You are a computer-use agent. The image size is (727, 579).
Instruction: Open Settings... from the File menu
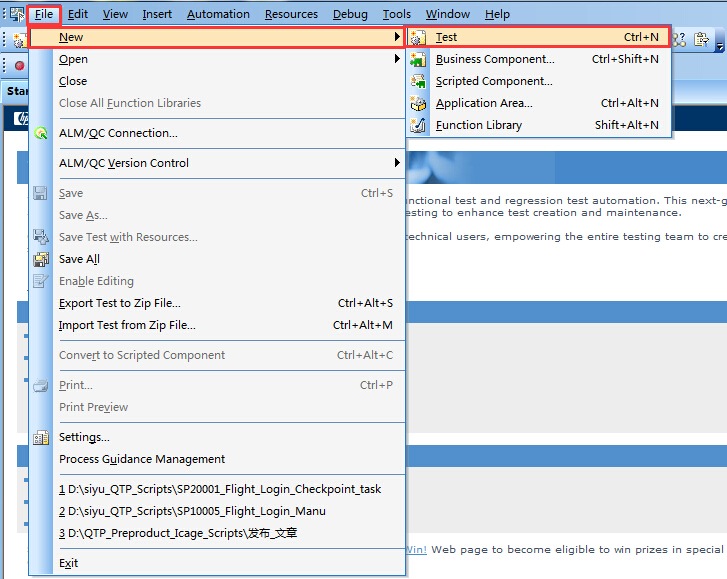217,437
